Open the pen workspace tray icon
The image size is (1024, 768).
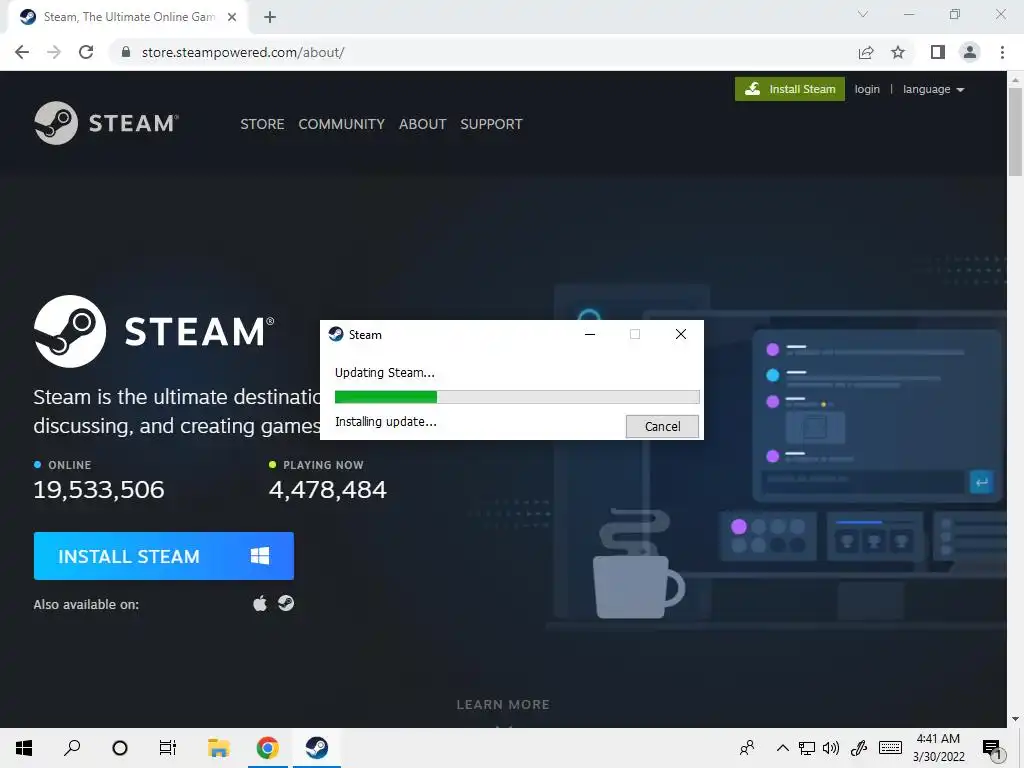(859, 748)
